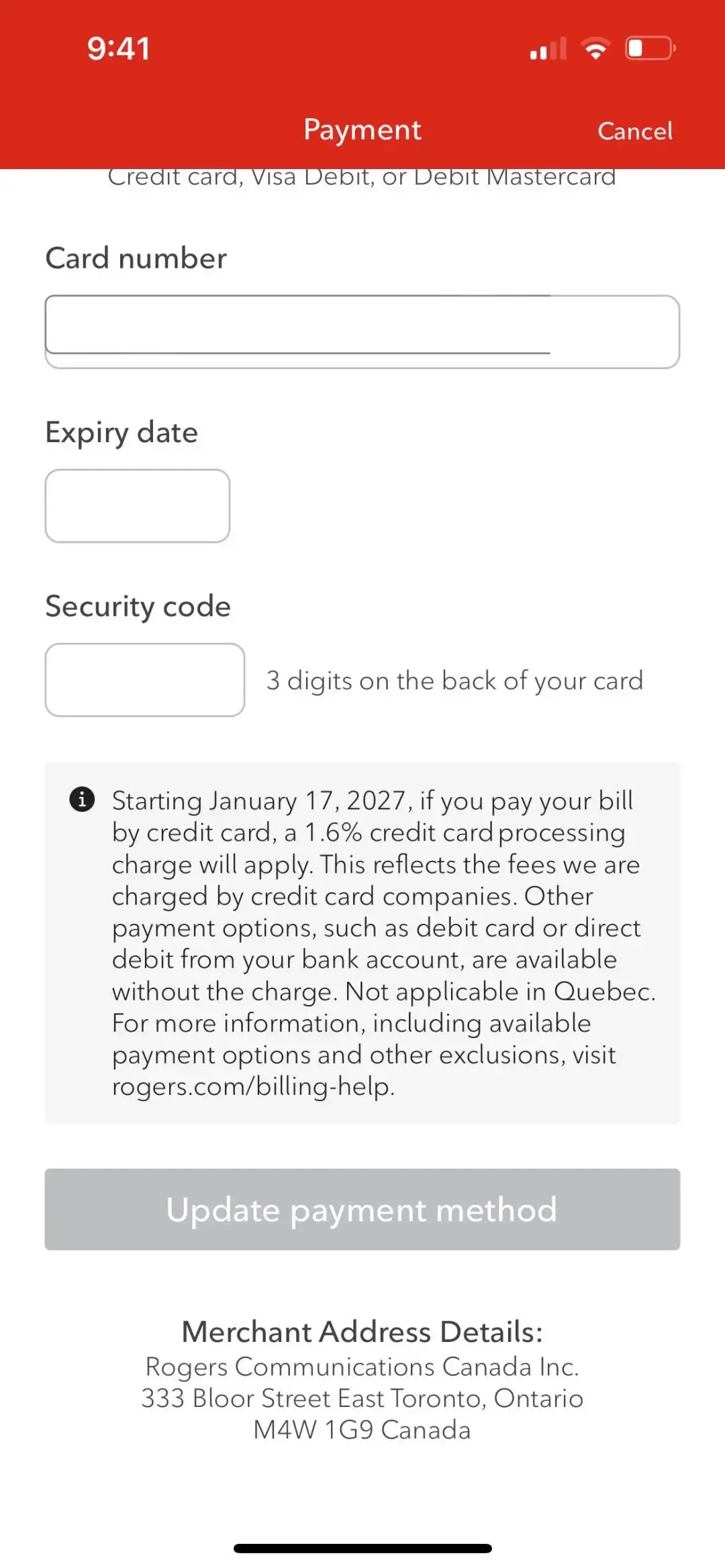Tap the cellular signal bars icon
Screen dimensions: 725x1568
(x=548, y=48)
